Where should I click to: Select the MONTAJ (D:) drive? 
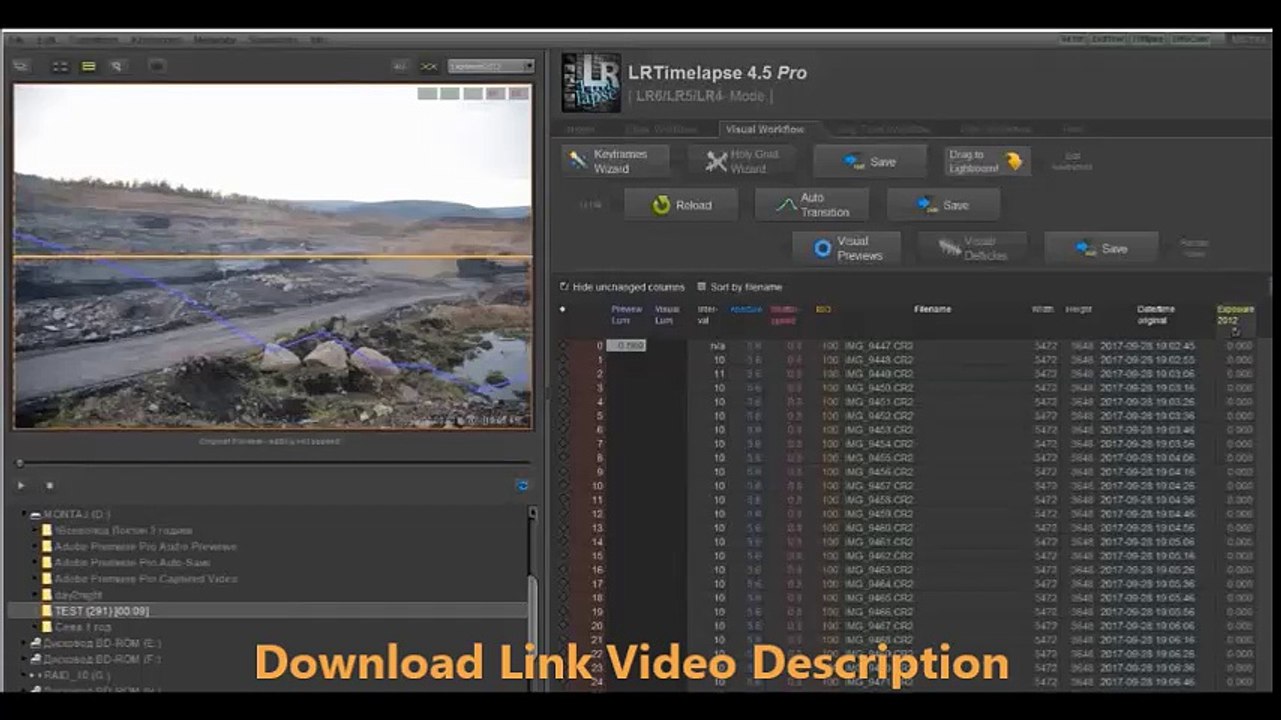click(x=77, y=514)
